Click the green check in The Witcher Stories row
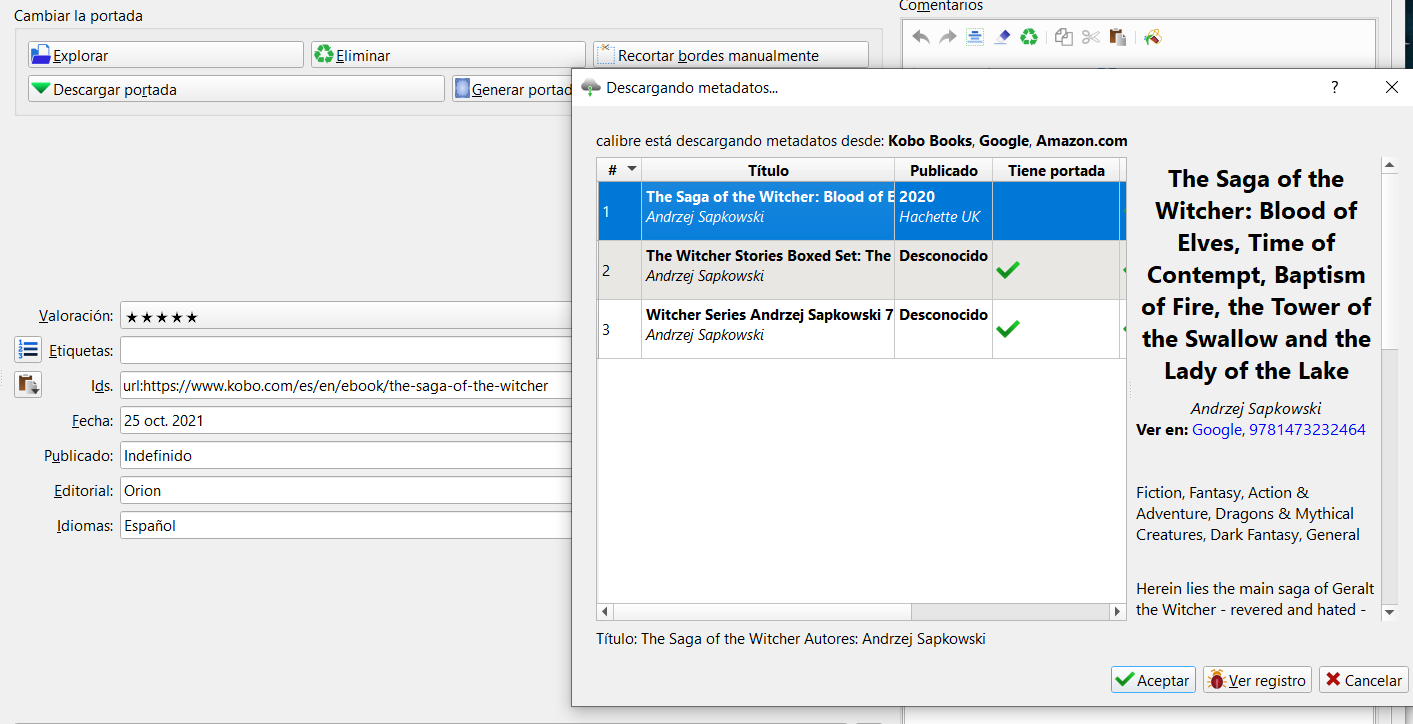 [x=1008, y=269]
